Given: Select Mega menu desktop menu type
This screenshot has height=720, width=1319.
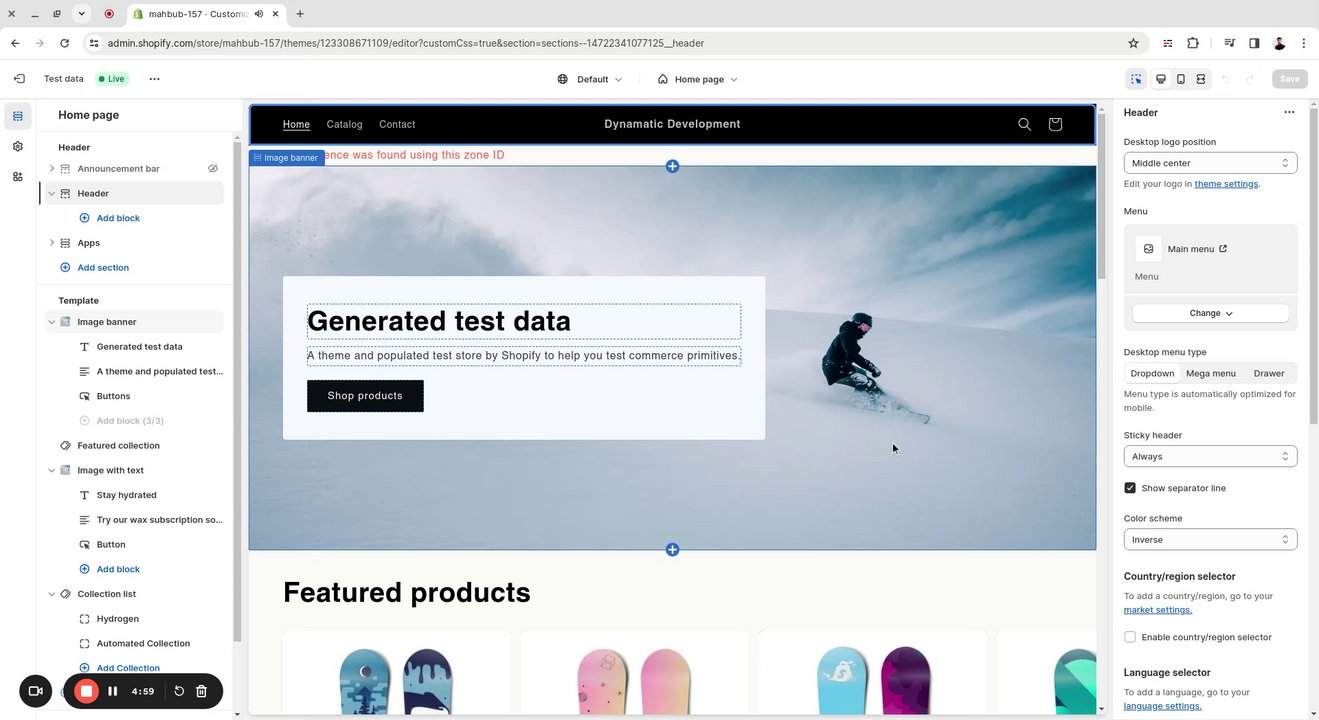Looking at the screenshot, I should 1210,373.
